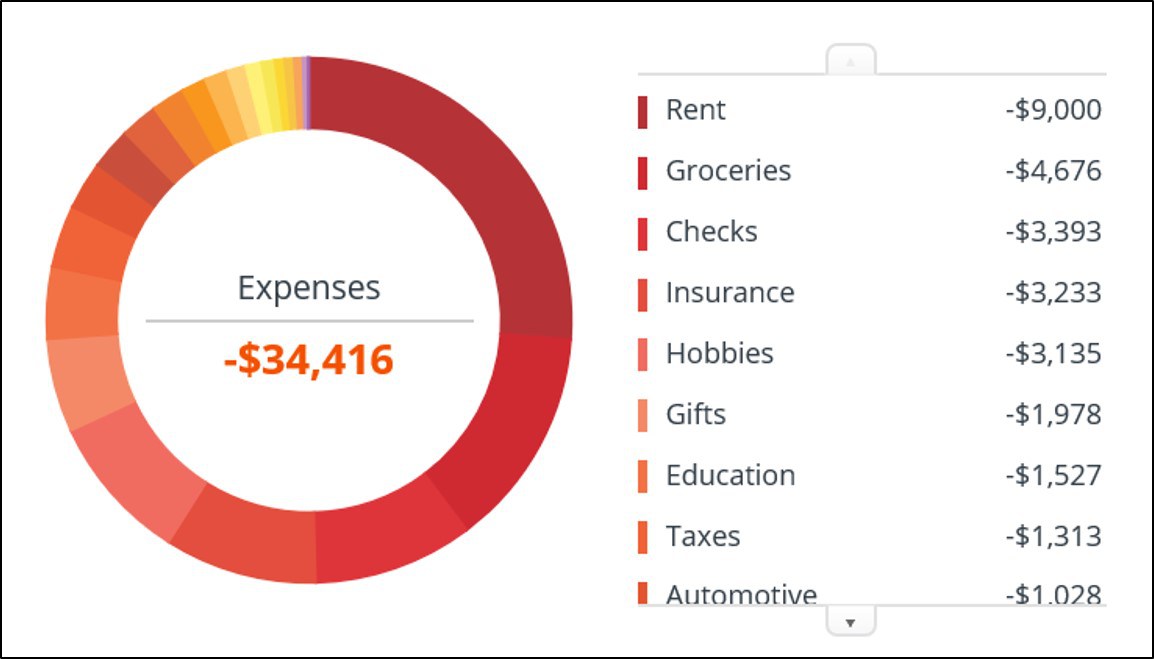Click the partially visible Automotive category label
Screen dimensions: 1154x659
pyautogui.click(x=741, y=594)
